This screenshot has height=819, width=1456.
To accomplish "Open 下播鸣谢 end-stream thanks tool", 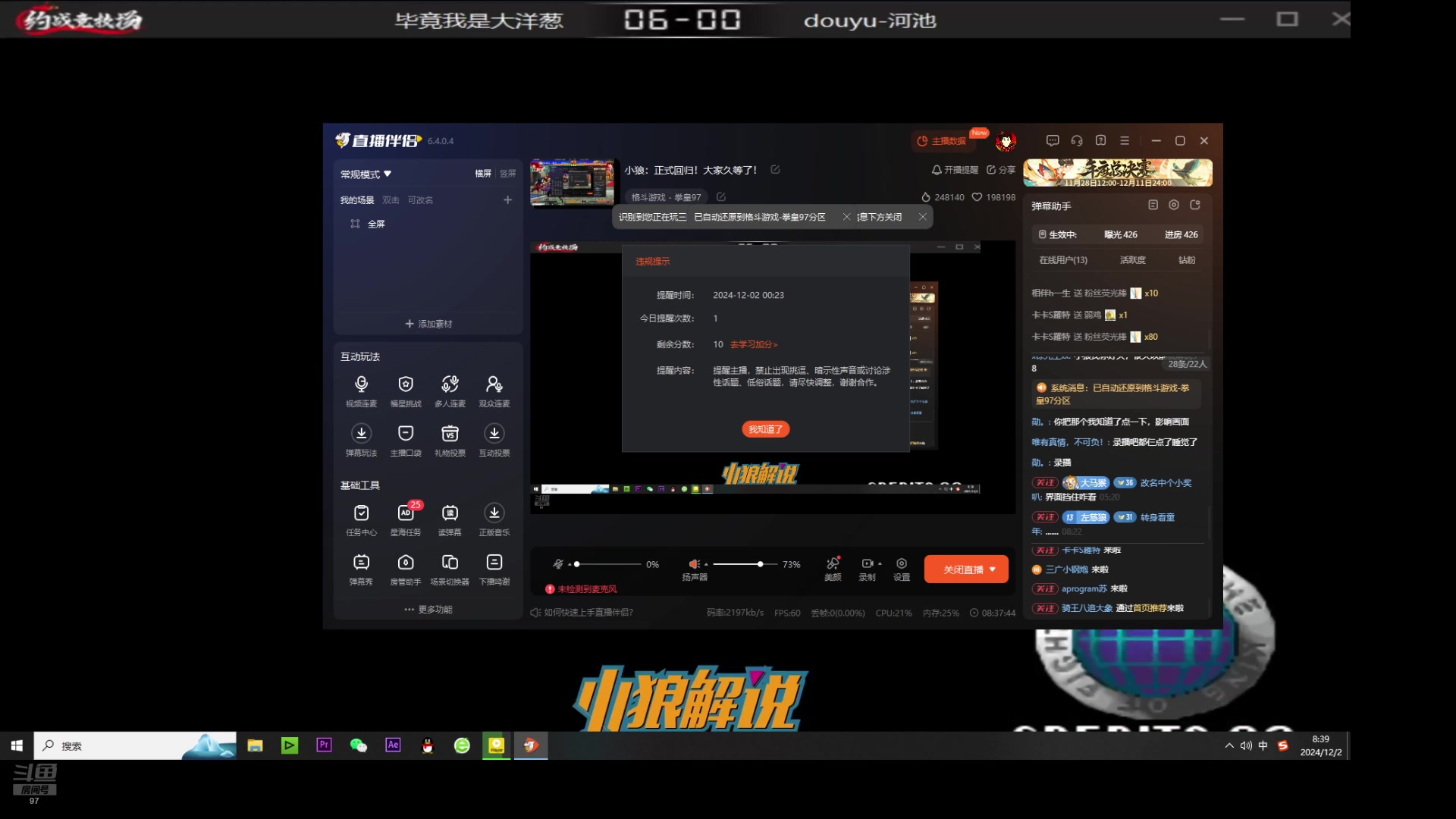I will click(494, 570).
